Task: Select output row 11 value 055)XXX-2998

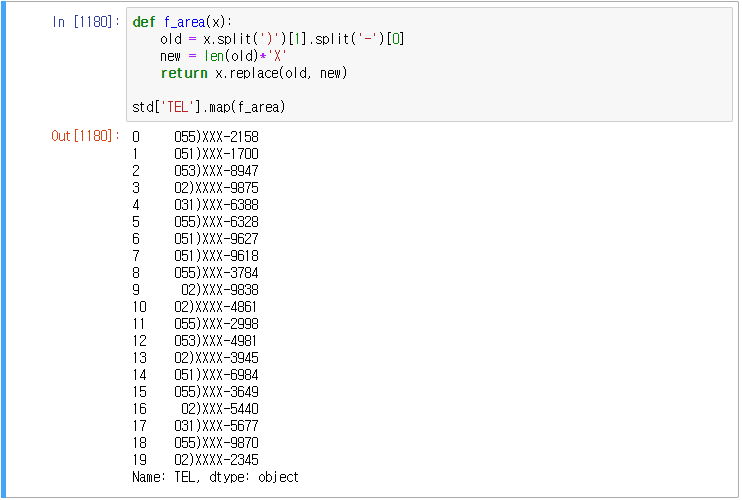Action: click(216, 324)
